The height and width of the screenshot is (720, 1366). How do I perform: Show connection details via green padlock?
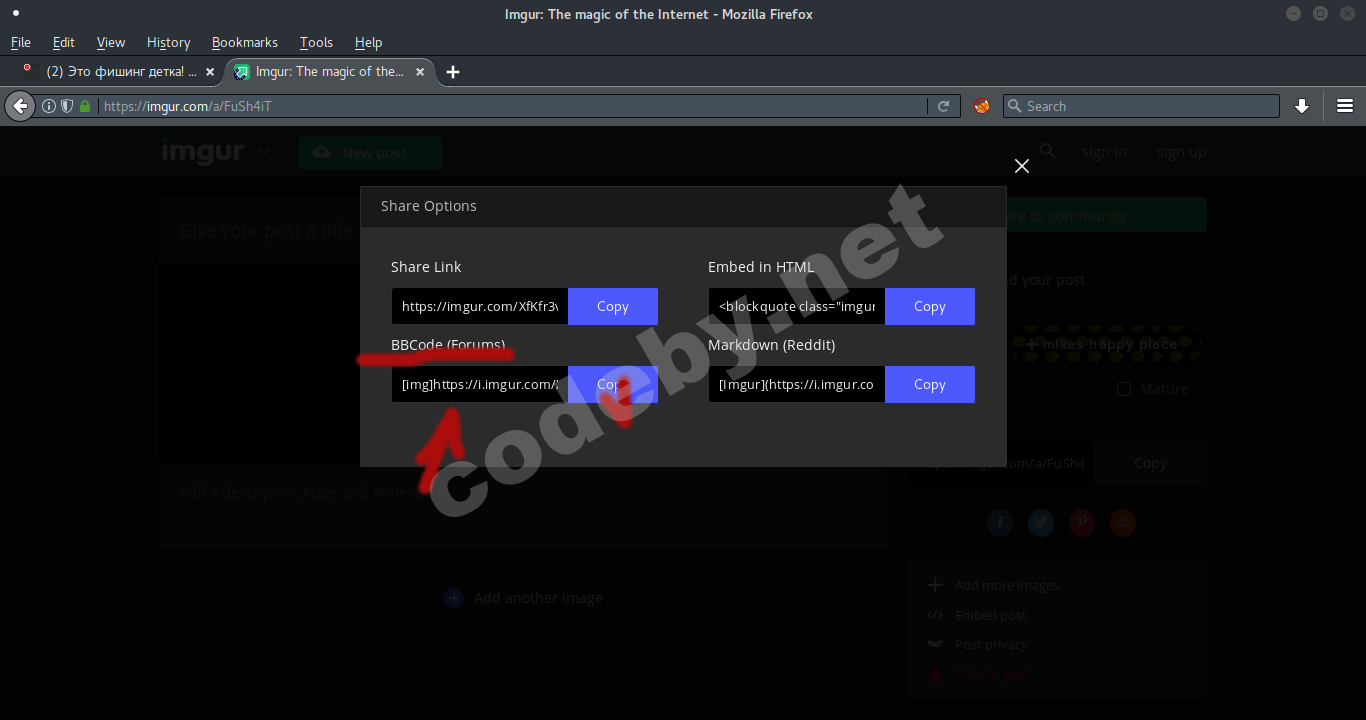(x=85, y=106)
